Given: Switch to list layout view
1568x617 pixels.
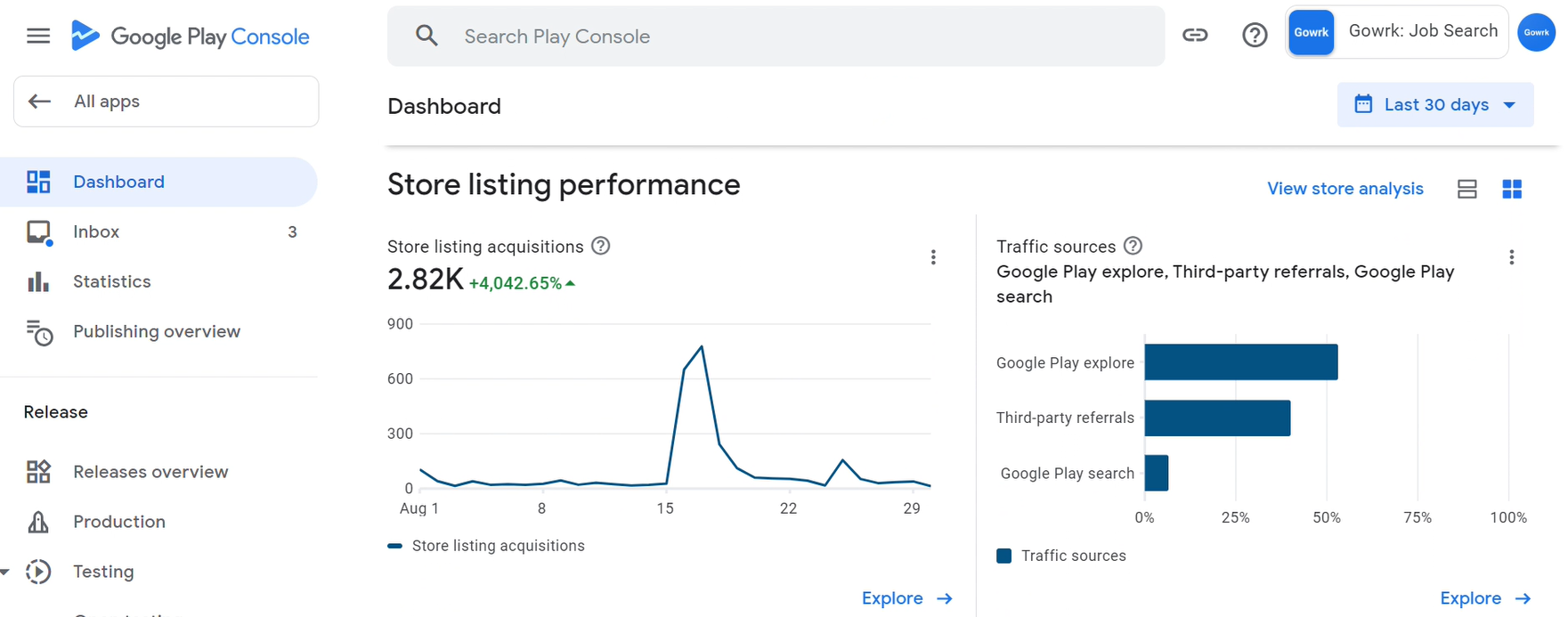Looking at the screenshot, I should click(1467, 189).
